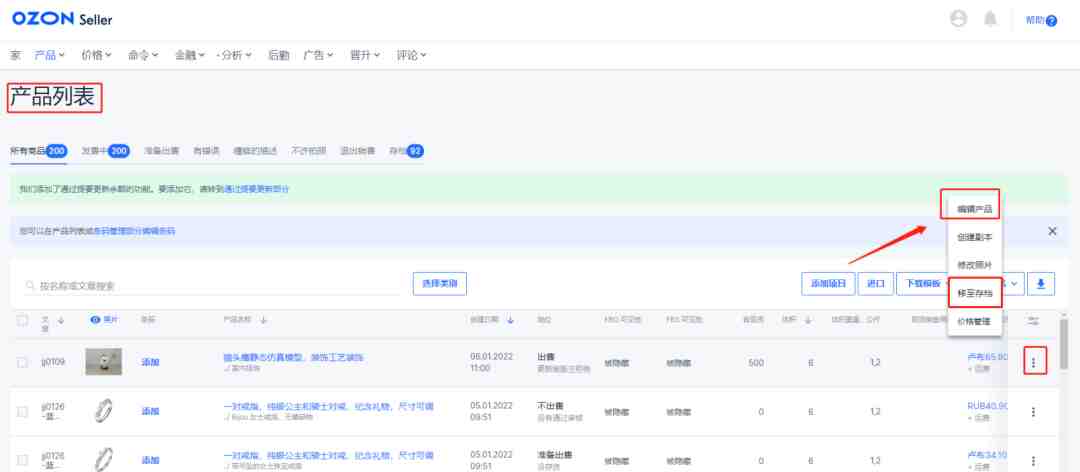Click 添加 link in the 不出售 row

[150, 411]
